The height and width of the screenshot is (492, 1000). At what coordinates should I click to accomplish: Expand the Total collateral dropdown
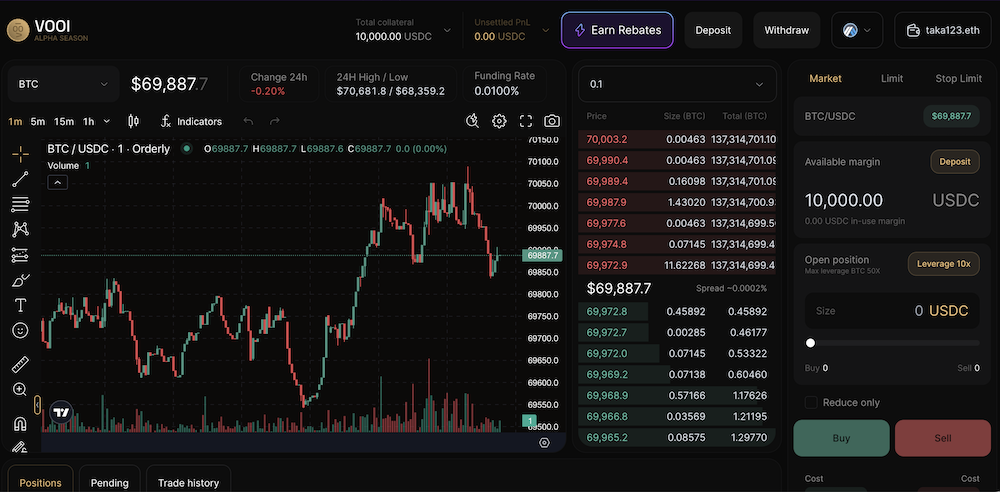(x=447, y=30)
